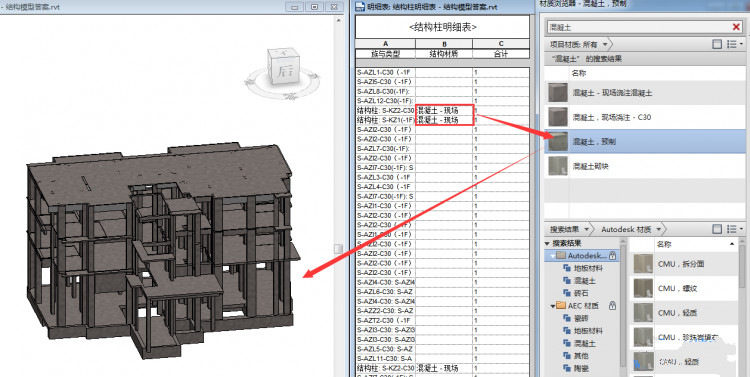Select schedule row S-AZL7-C30(-1F)

click(x=442, y=149)
